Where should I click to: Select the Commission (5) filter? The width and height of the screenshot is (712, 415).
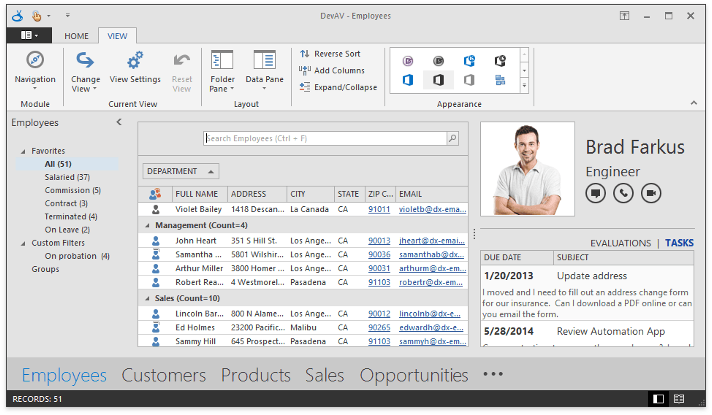pos(73,190)
